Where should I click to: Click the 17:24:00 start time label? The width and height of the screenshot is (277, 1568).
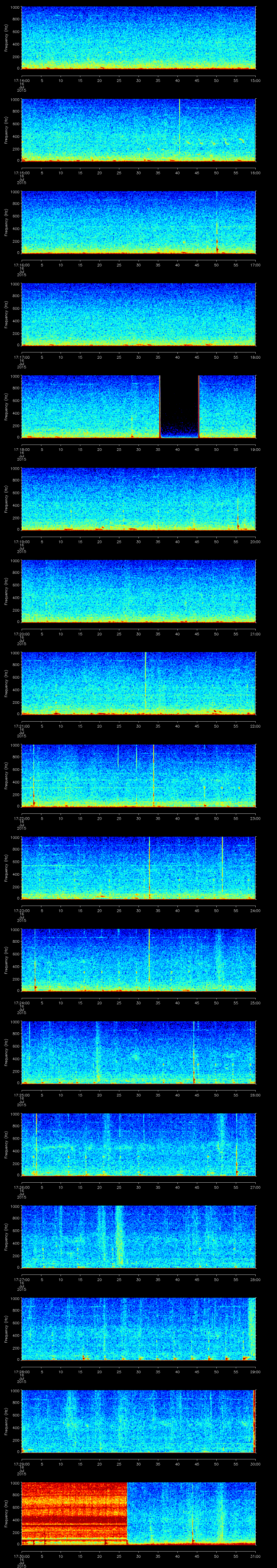21,1003
